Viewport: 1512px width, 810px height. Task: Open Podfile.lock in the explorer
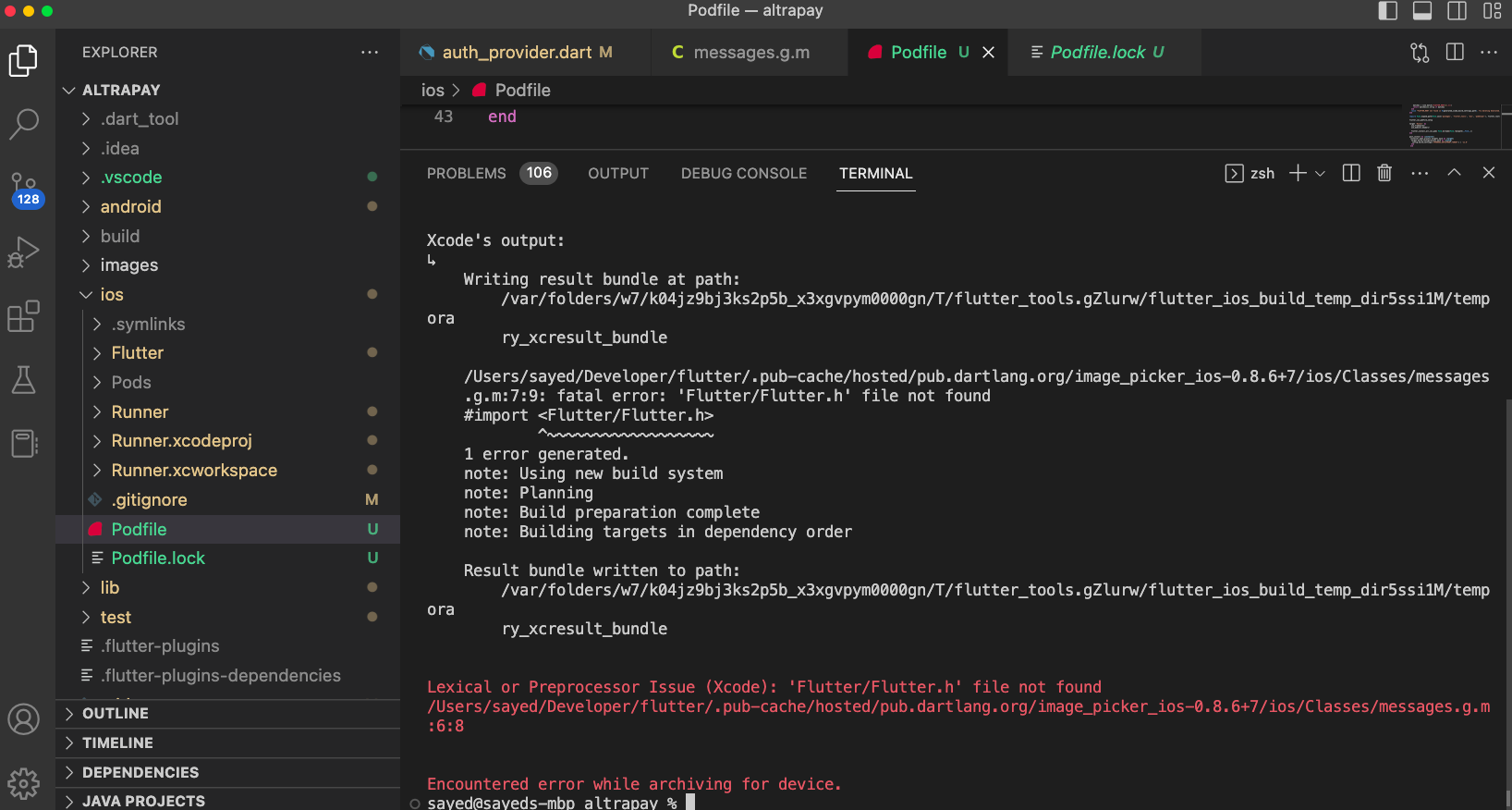[158, 558]
